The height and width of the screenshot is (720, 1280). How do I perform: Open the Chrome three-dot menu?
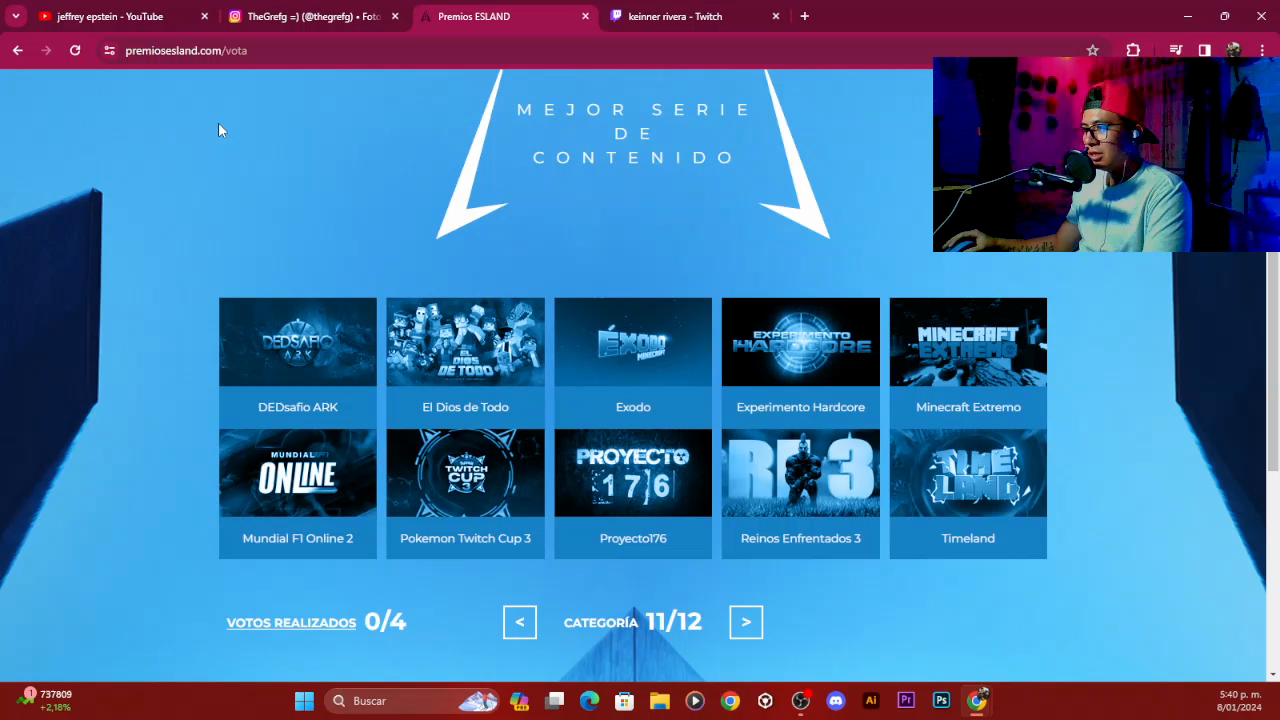click(x=1262, y=50)
